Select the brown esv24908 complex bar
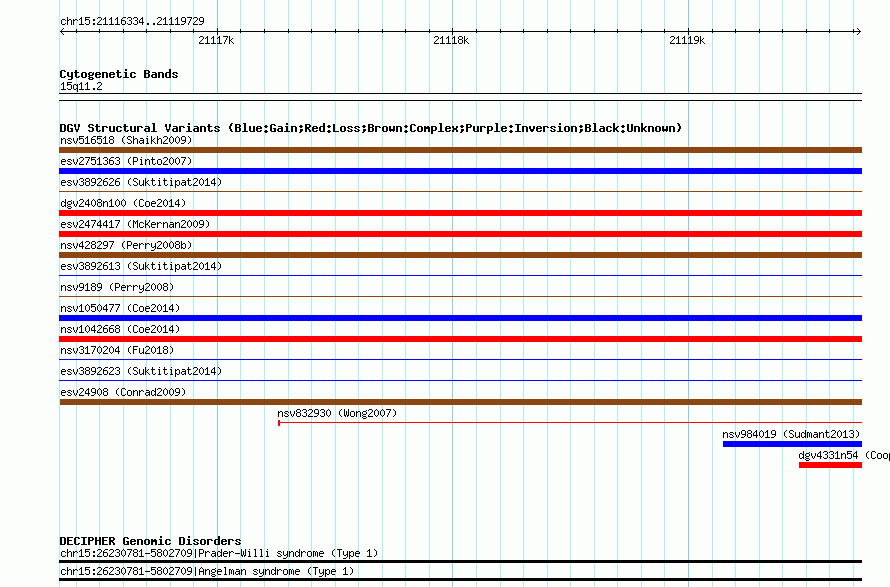This screenshot has width=890, height=587. coord(460,402)
